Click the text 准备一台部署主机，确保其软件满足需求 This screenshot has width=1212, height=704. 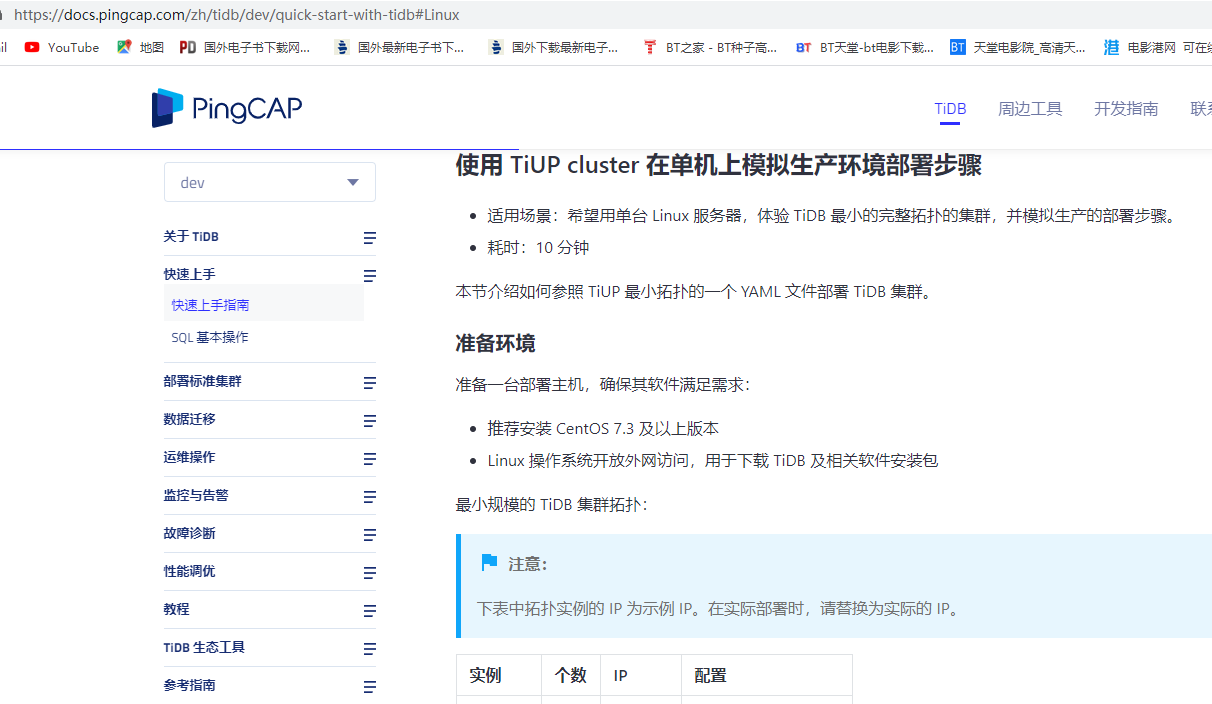(603, 385)
